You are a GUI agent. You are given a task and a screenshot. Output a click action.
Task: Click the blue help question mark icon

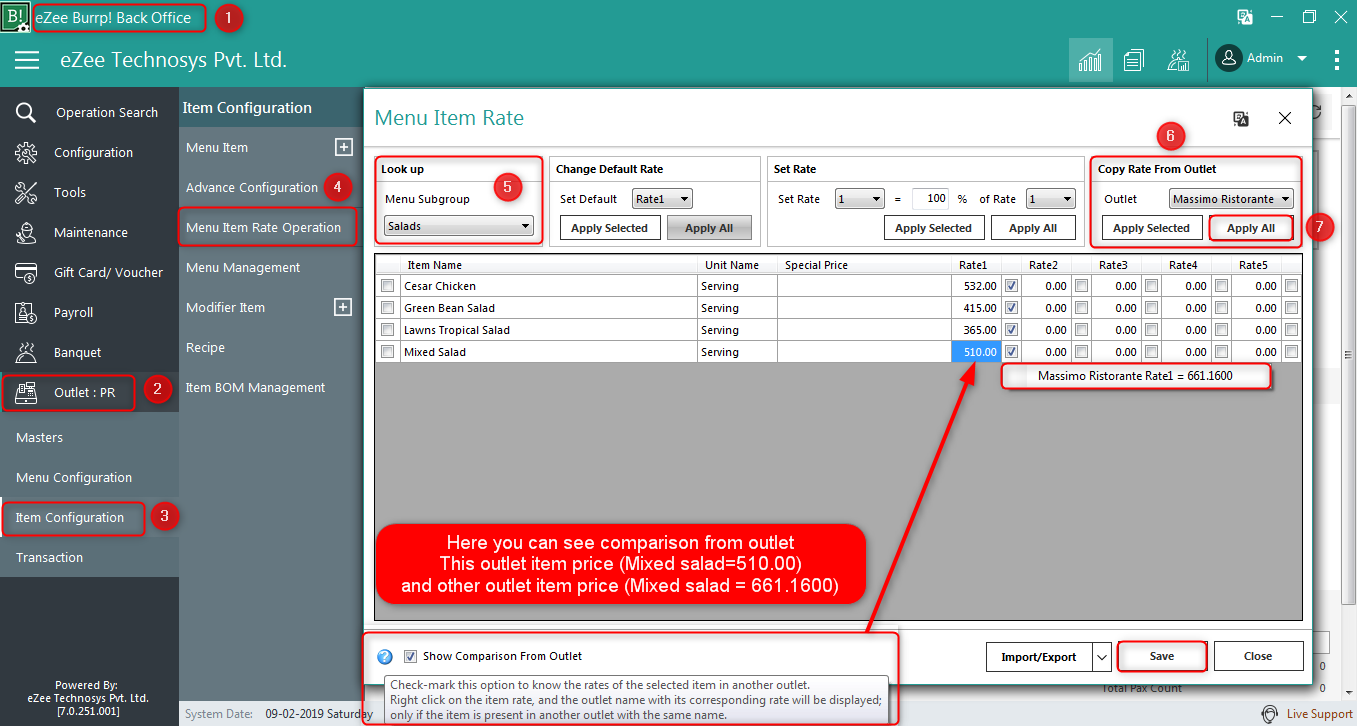click(x=385, y=657)
